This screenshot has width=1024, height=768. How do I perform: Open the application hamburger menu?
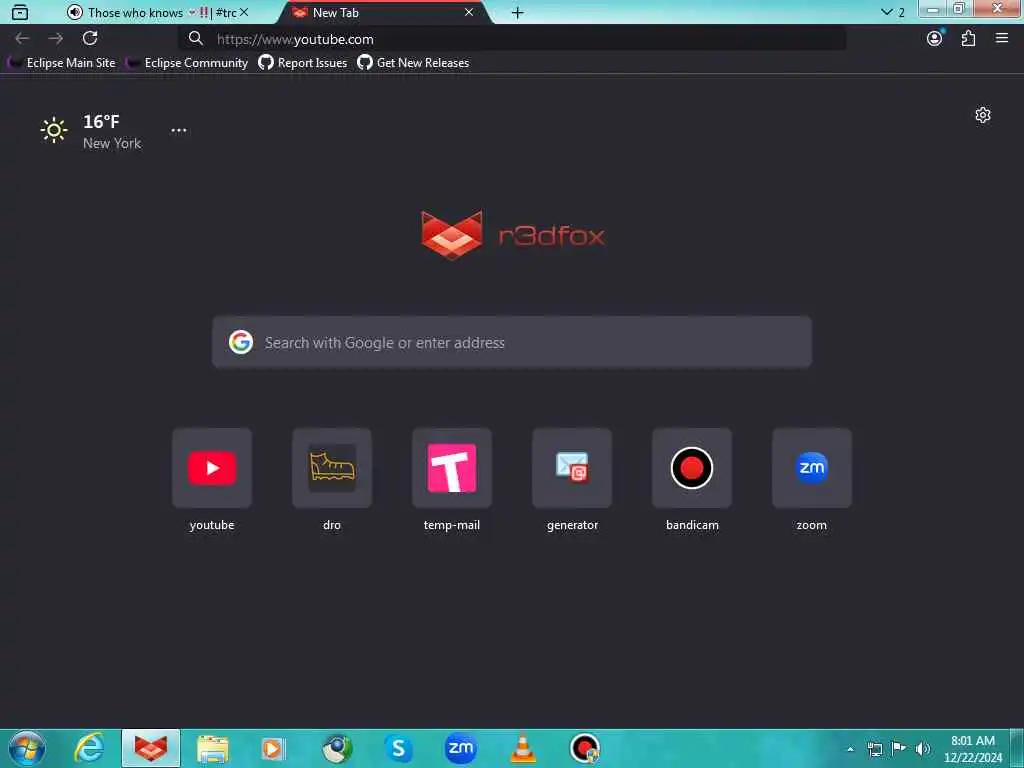(1002, 39)
